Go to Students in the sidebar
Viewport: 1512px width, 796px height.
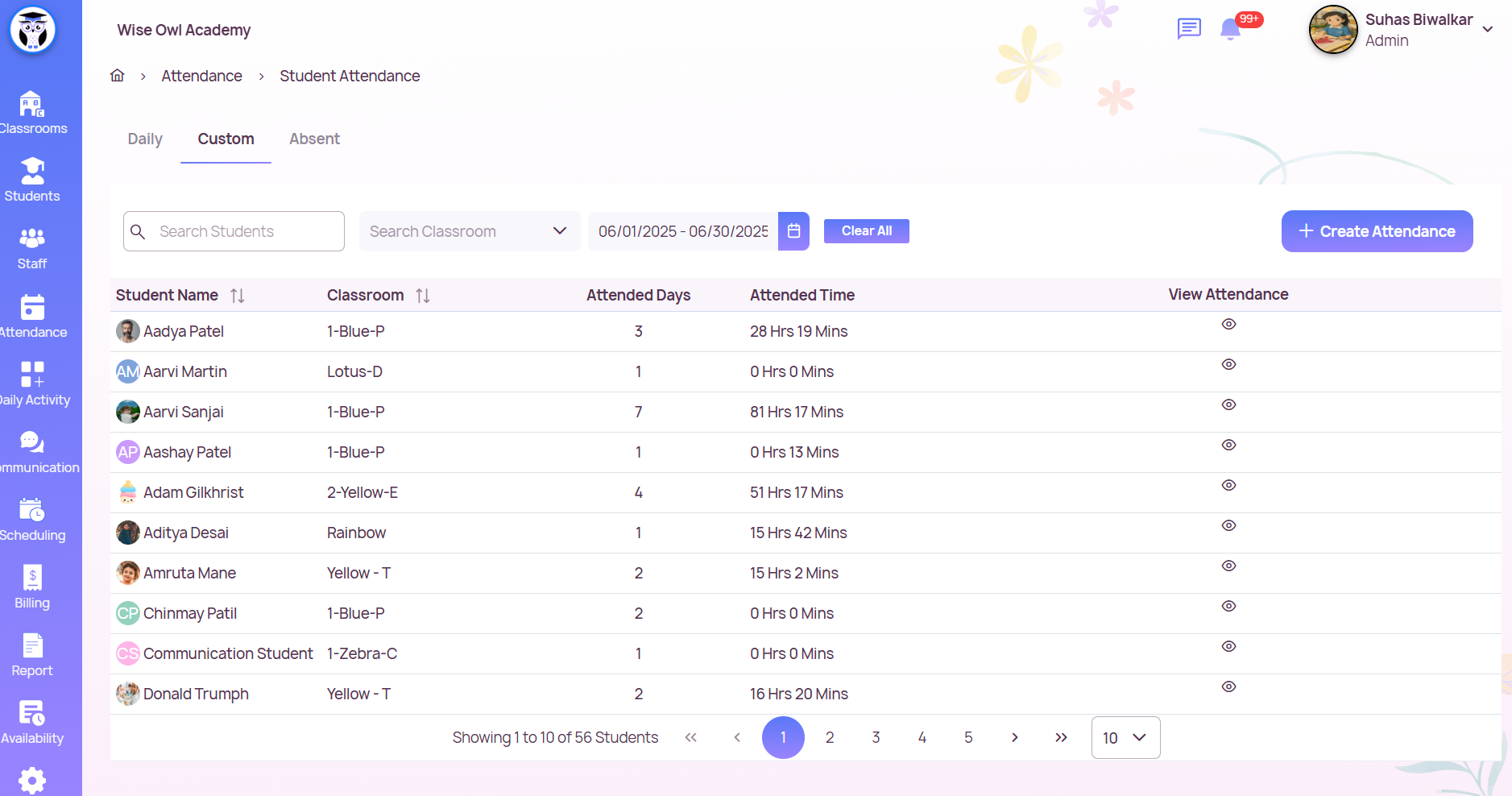coord(32,172)
